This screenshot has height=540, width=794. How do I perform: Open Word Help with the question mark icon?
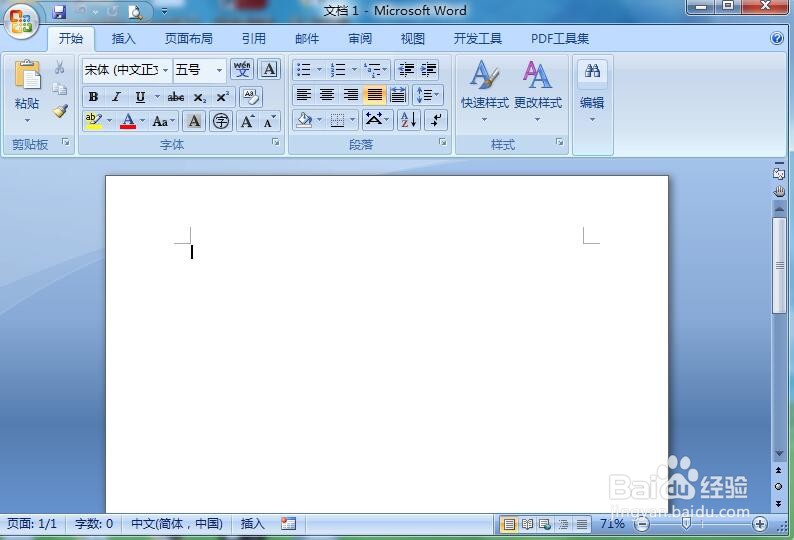tap(776, 38)
